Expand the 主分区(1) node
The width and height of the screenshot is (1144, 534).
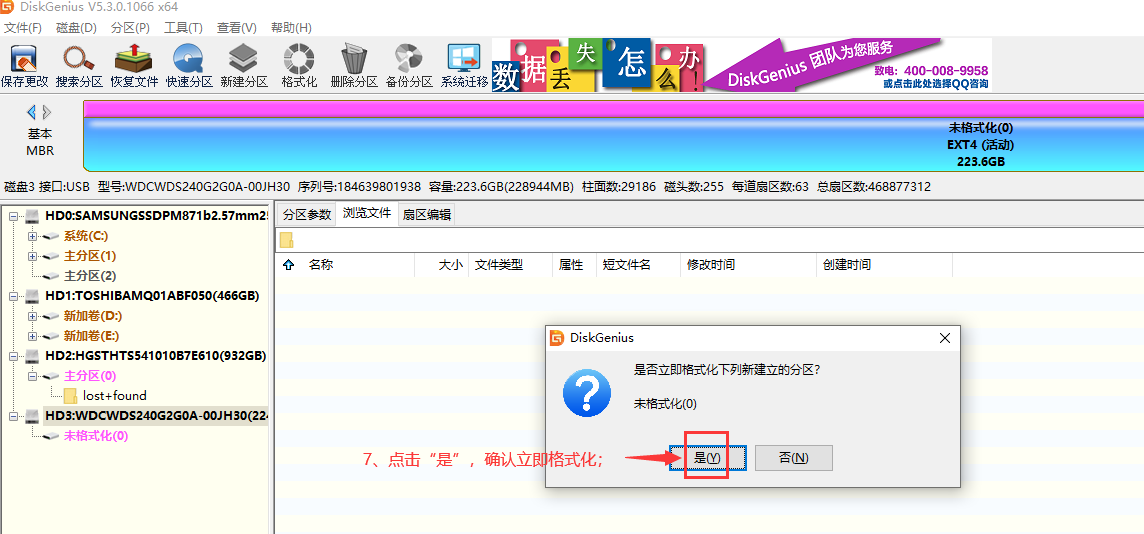[31, 256]
